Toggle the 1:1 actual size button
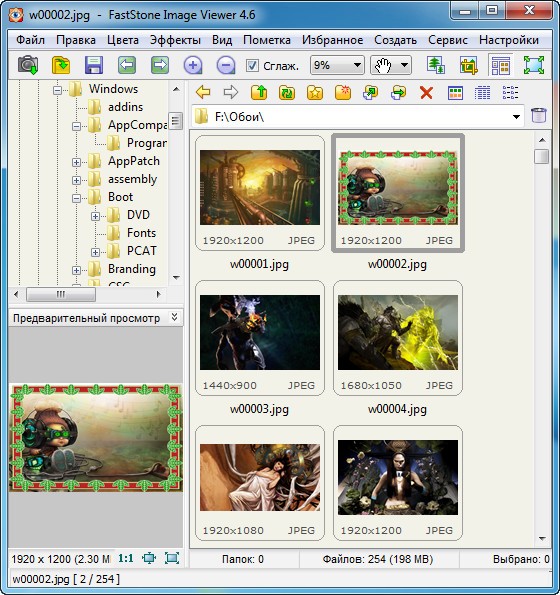560x595 pixels. 126,558
